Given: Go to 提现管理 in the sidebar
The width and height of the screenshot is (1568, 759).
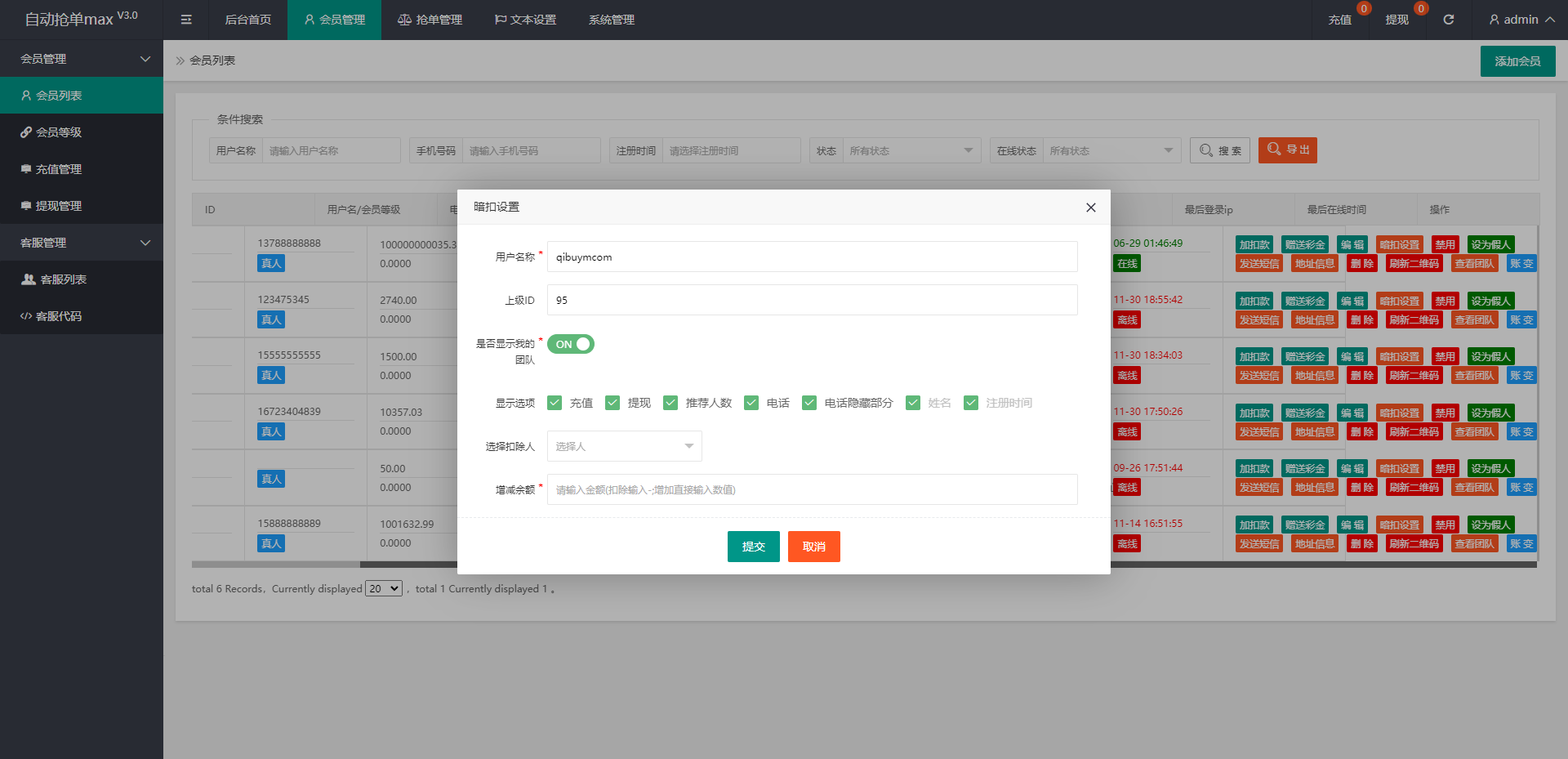Looking at the screenshot, I should point(82,206).
